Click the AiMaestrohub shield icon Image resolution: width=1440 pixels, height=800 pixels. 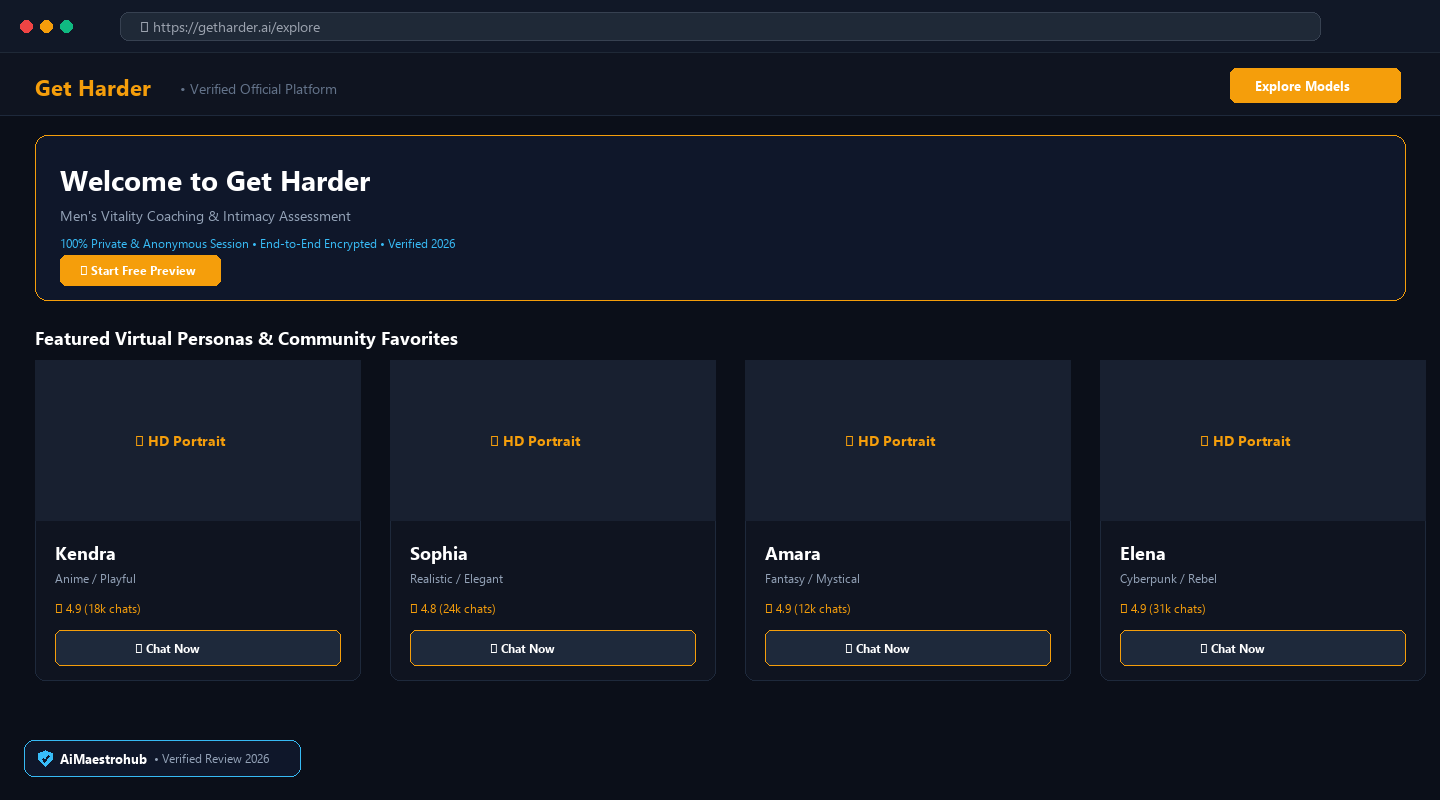click(x=45, y=759)
